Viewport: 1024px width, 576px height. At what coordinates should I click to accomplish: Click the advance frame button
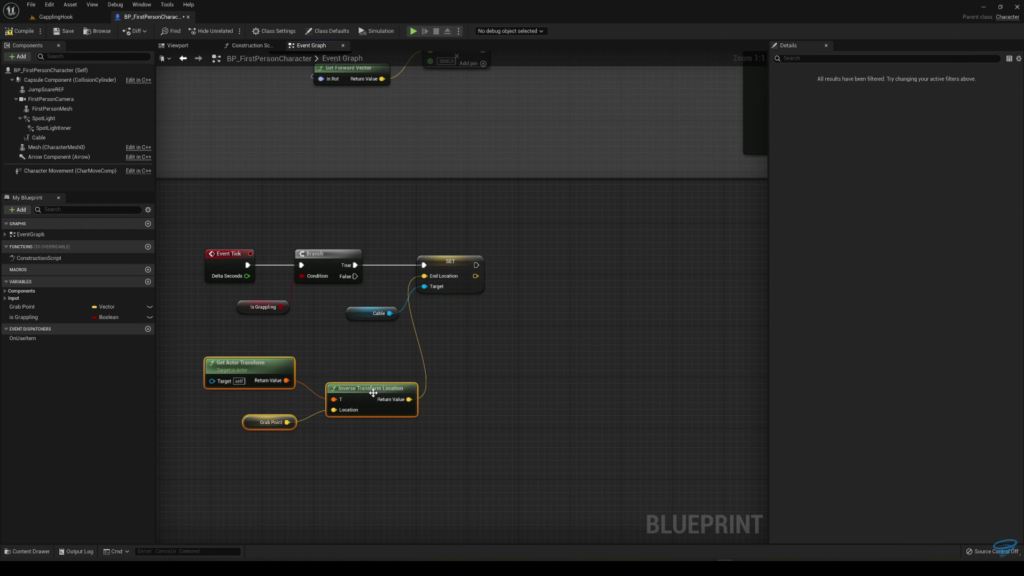click(x=425, y=31)
